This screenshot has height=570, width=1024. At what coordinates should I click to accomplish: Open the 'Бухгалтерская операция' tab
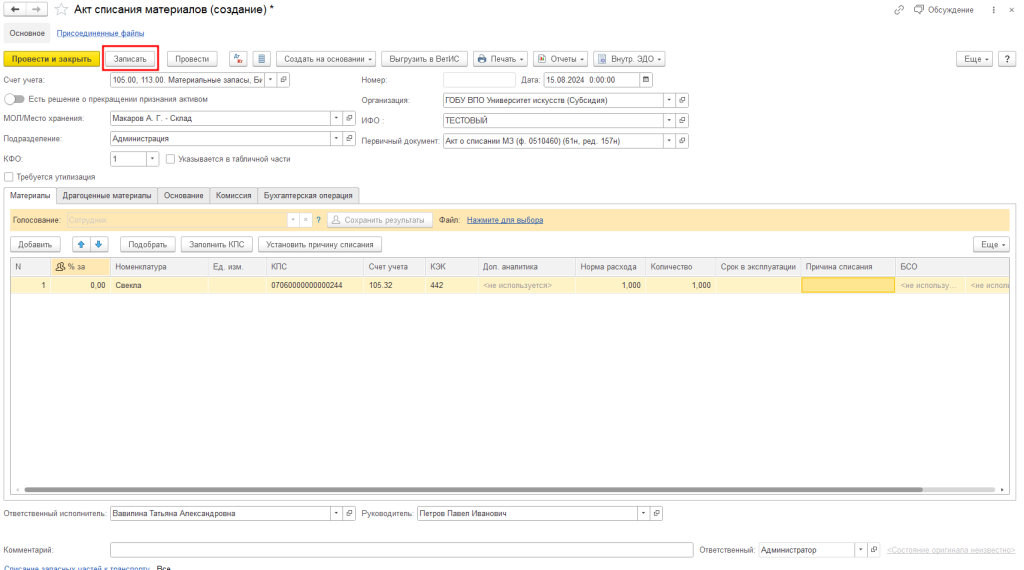[308, 196]
